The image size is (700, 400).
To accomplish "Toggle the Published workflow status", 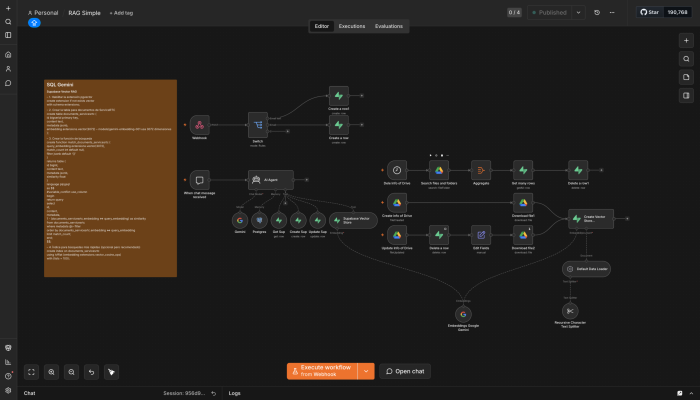I will tap(550, 12).
